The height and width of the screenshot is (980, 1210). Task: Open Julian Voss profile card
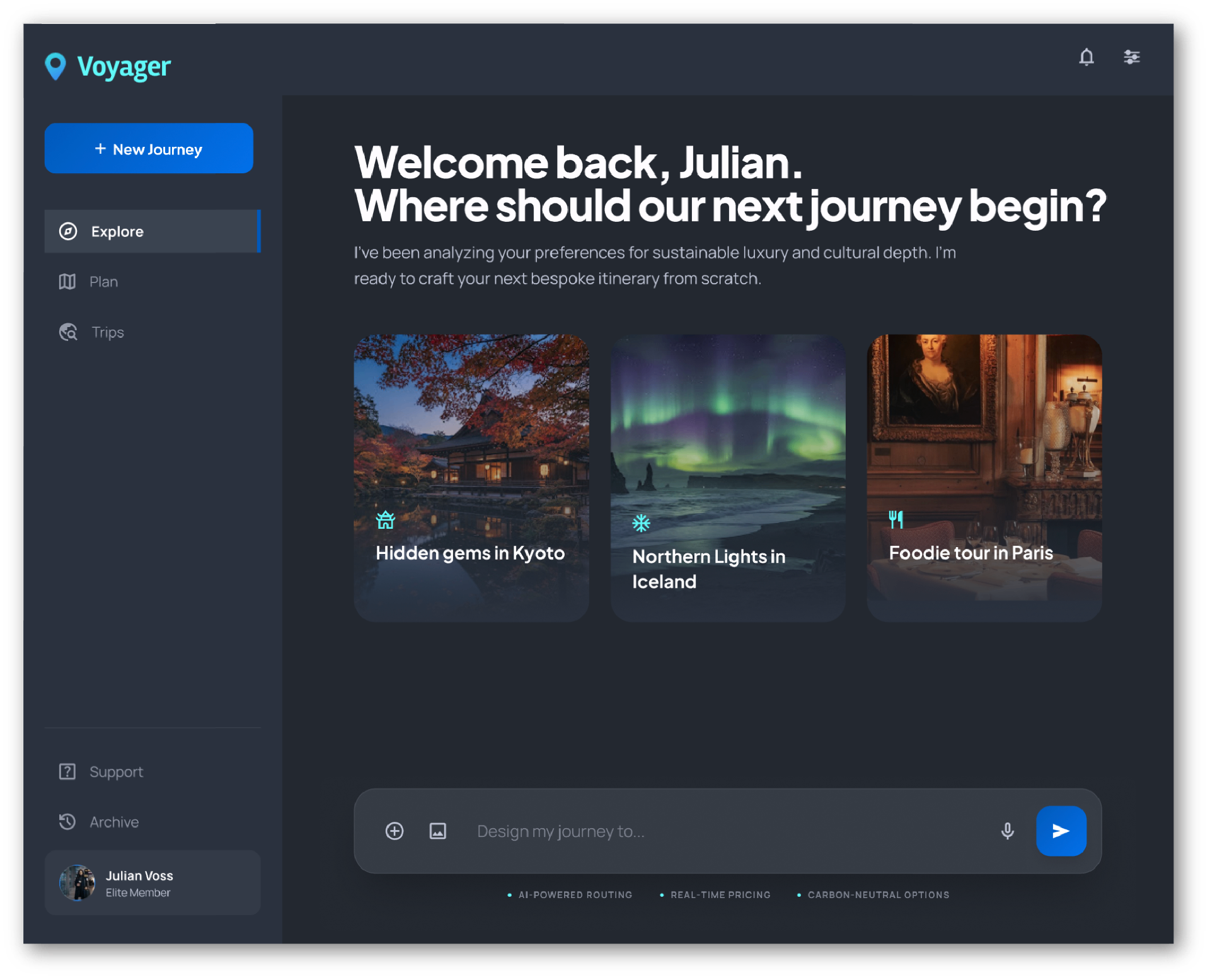tap(153, 882)
